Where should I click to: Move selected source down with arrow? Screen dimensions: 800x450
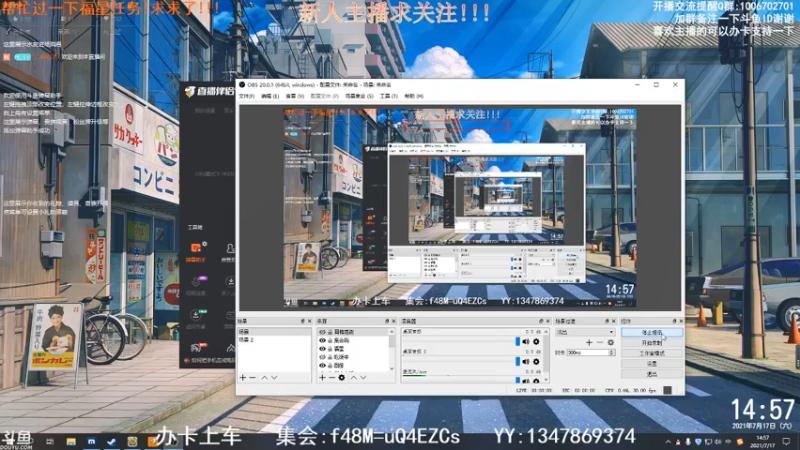coord(363,378)
